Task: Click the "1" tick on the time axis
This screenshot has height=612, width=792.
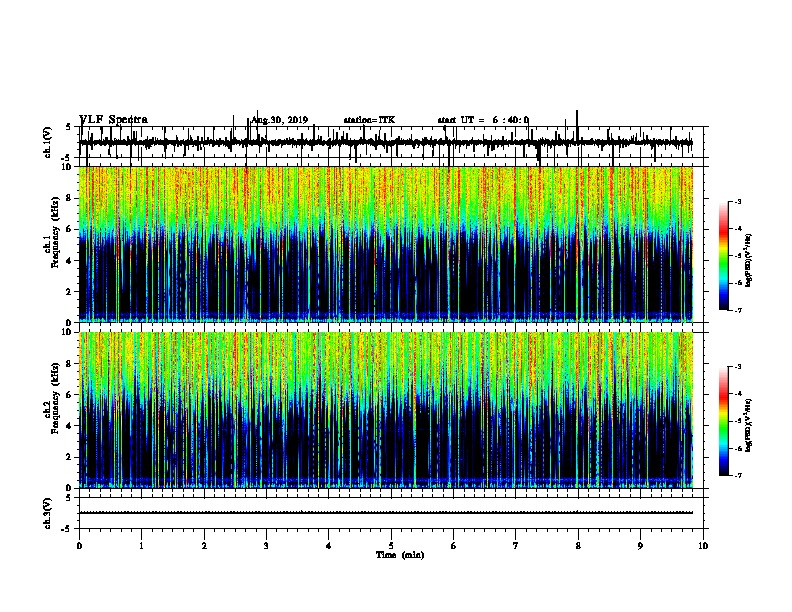Action: [x=141, y=546]
